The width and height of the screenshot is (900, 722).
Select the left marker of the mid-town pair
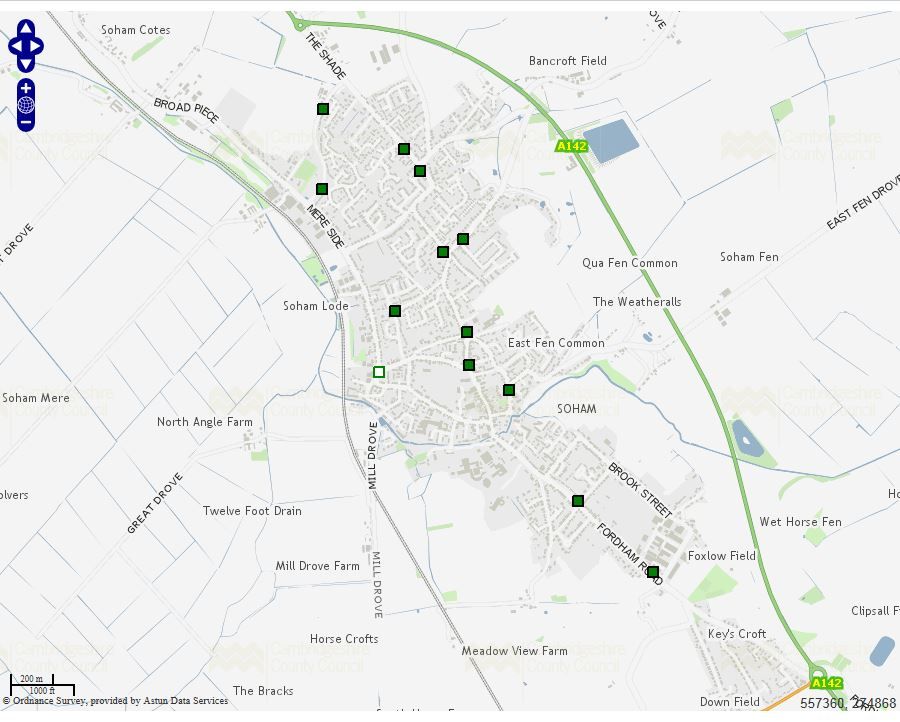click(443, 252)
